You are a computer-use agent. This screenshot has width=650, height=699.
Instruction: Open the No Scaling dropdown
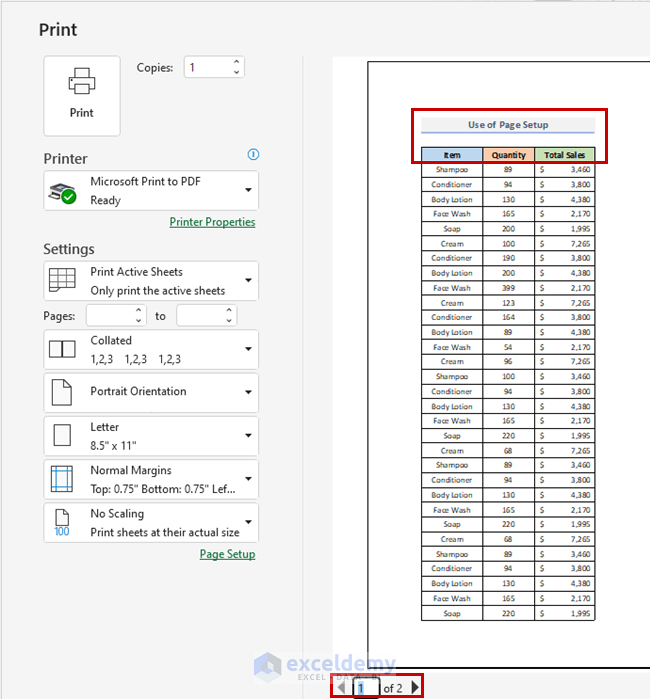coord(151,522)
